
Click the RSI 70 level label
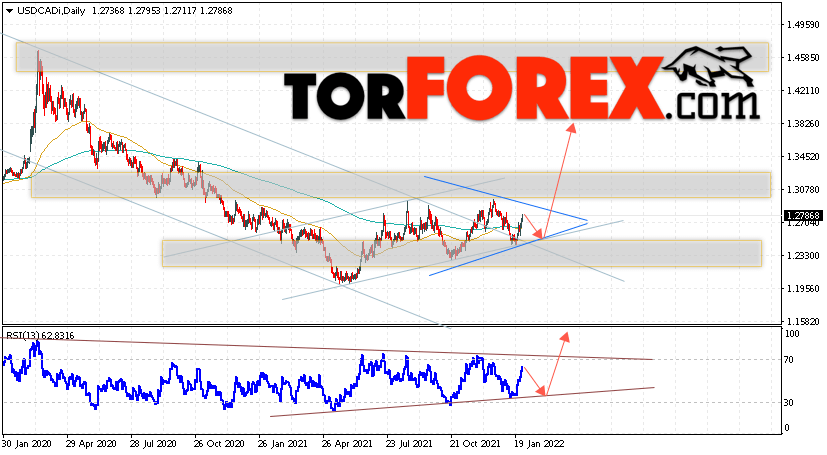pyautogui.click(x=789, y=360)
